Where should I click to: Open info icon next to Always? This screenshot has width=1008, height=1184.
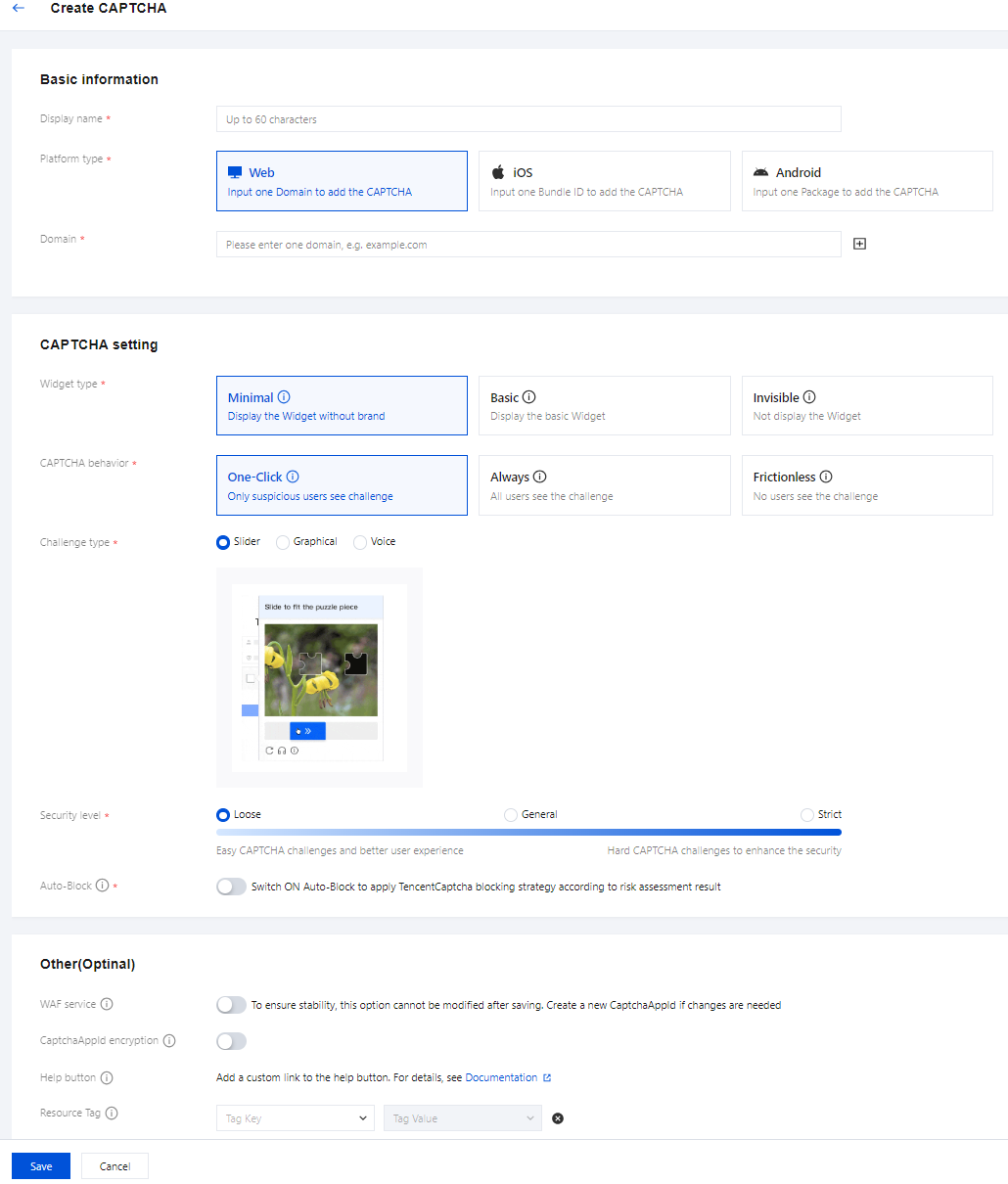(540, 477)
